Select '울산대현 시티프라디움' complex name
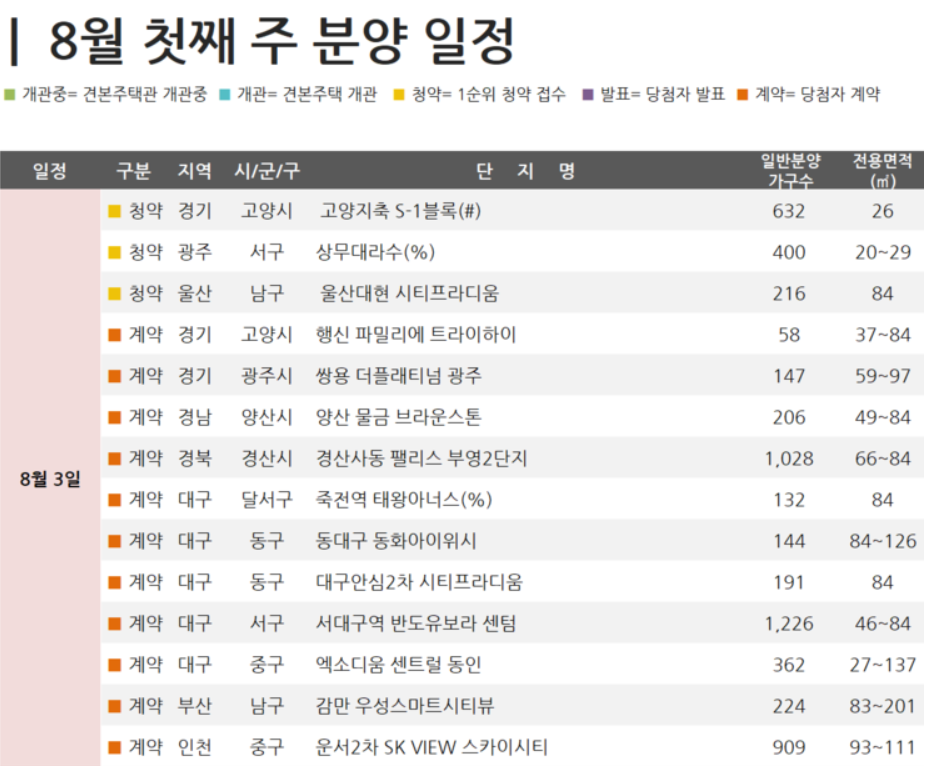Screen dimensions: 925x766 409,293
